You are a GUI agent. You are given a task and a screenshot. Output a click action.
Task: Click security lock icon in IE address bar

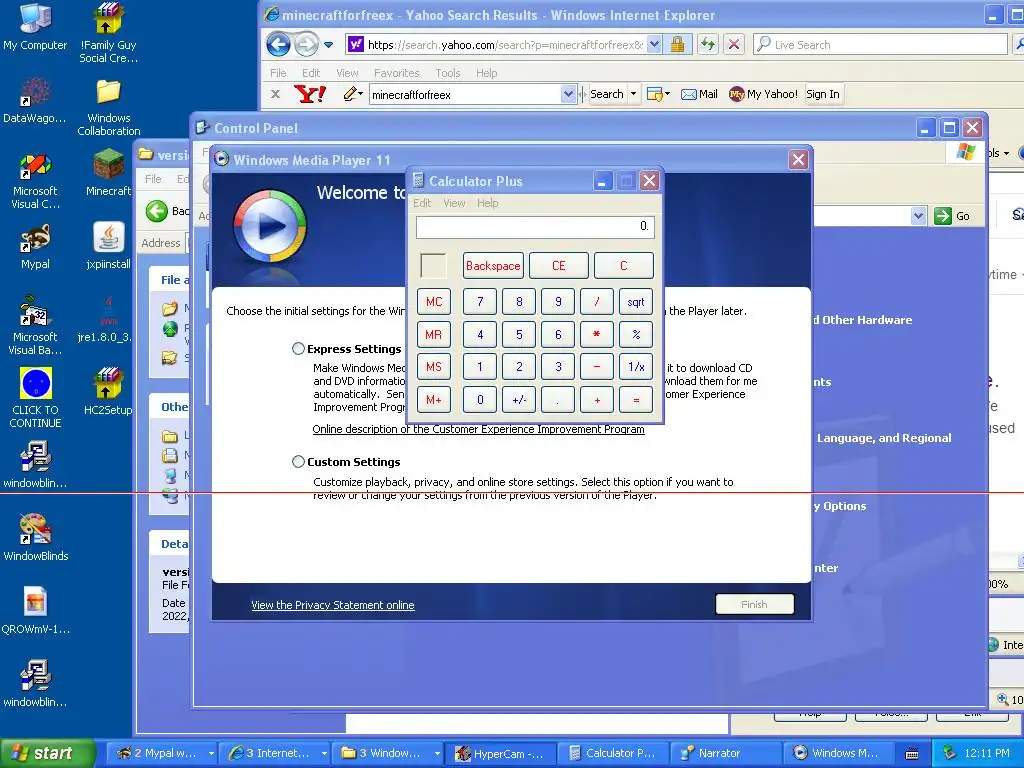pos(677,44)
